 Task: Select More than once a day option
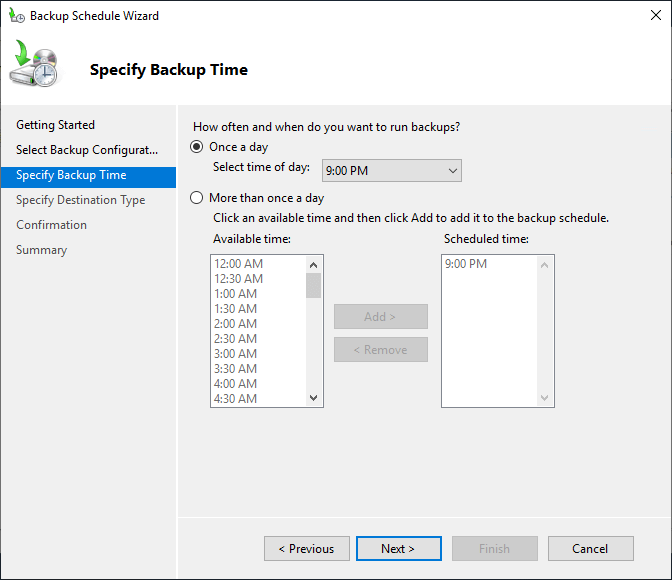[196, 198]
